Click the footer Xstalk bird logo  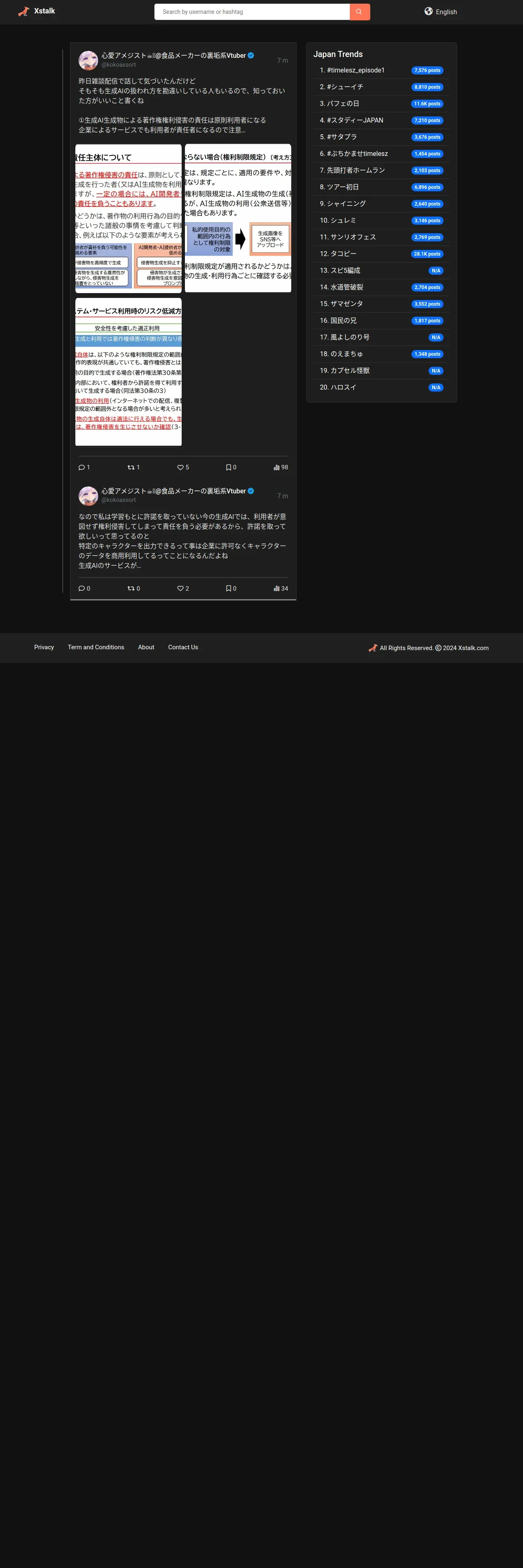(x=373, y=648)
